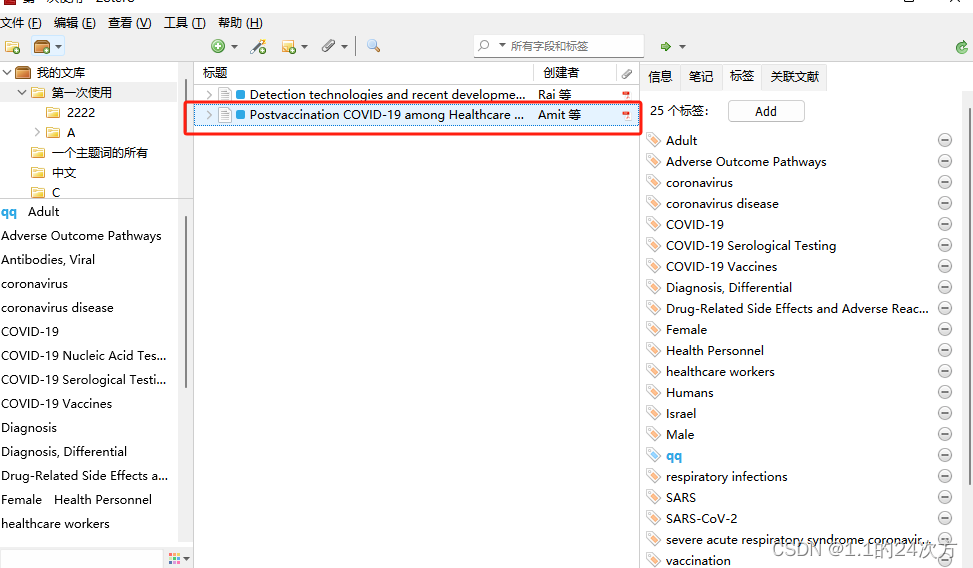Click the Advanced Search magnifier icon
973x568 pixels.
[x=373, y=46]
